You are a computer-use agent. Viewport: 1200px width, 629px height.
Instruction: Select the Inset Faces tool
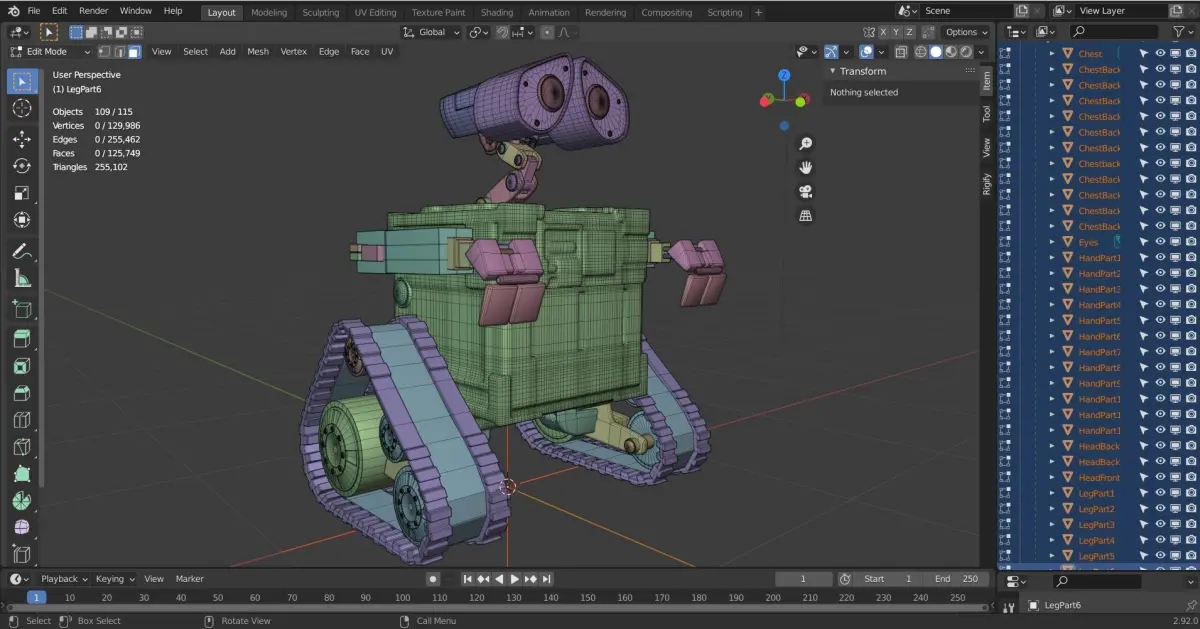point(22,367)
